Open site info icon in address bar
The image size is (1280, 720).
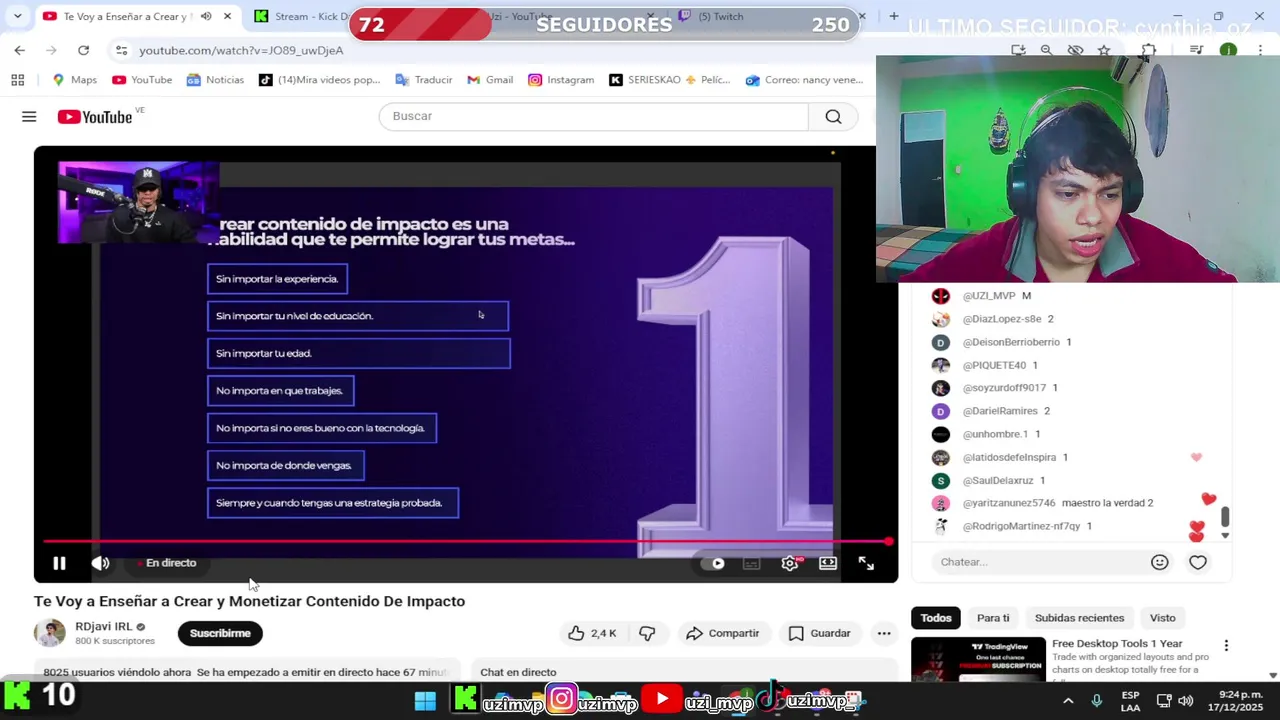tap(121, 50)
